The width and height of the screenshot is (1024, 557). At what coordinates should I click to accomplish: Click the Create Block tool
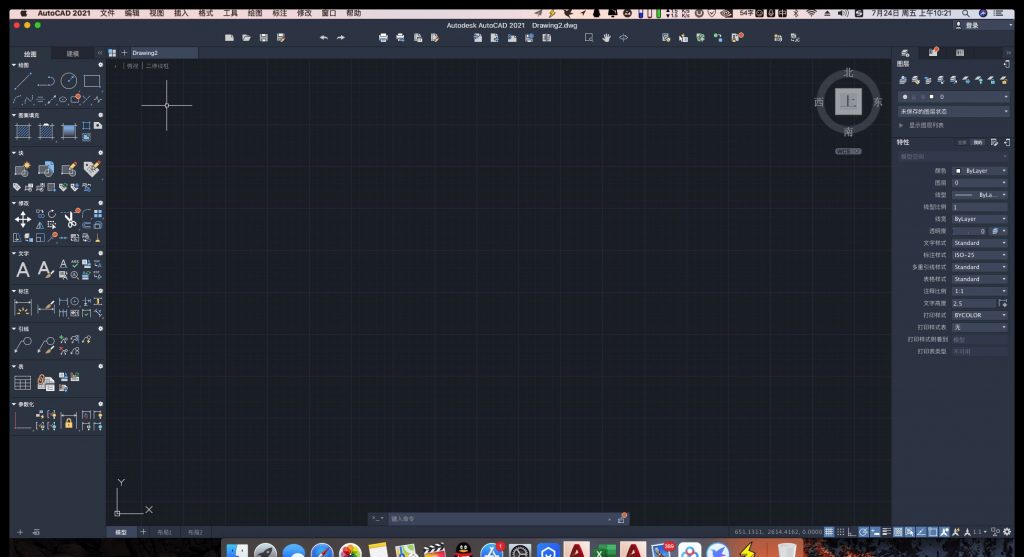coord(23,170)
